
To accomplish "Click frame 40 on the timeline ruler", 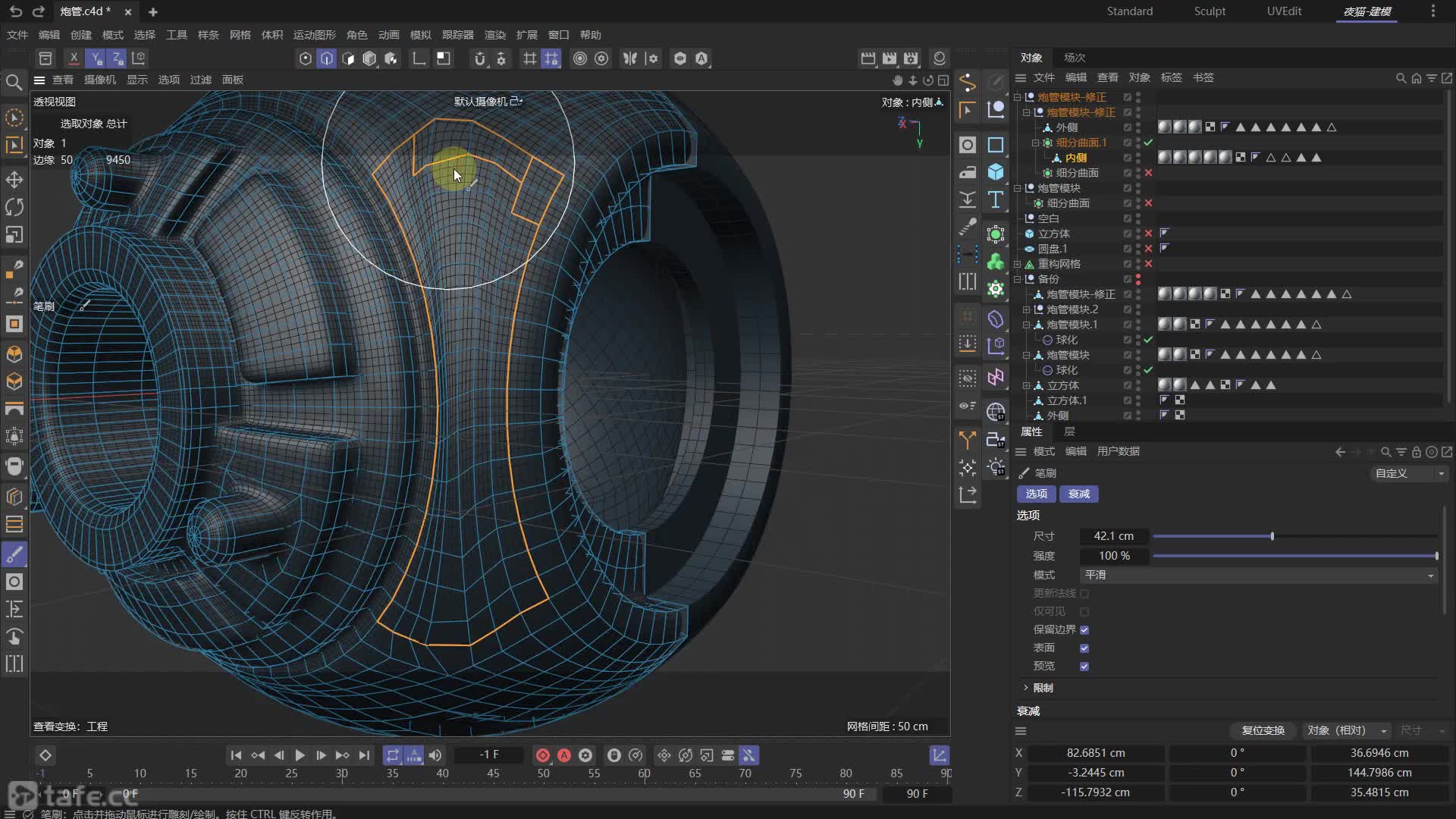I will point(442,773).
